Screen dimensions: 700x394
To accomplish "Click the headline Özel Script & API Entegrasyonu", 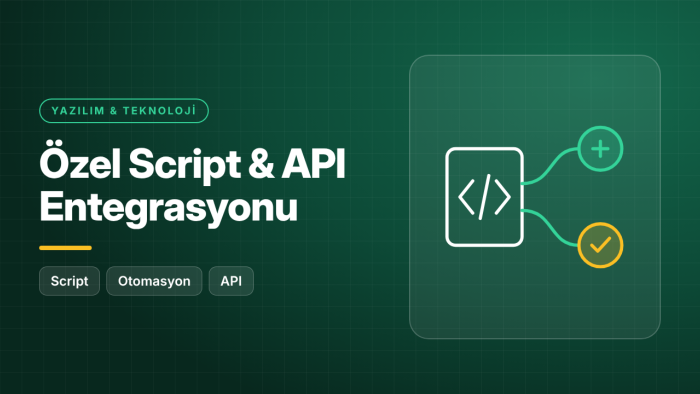I will click(x=192, y=185).
